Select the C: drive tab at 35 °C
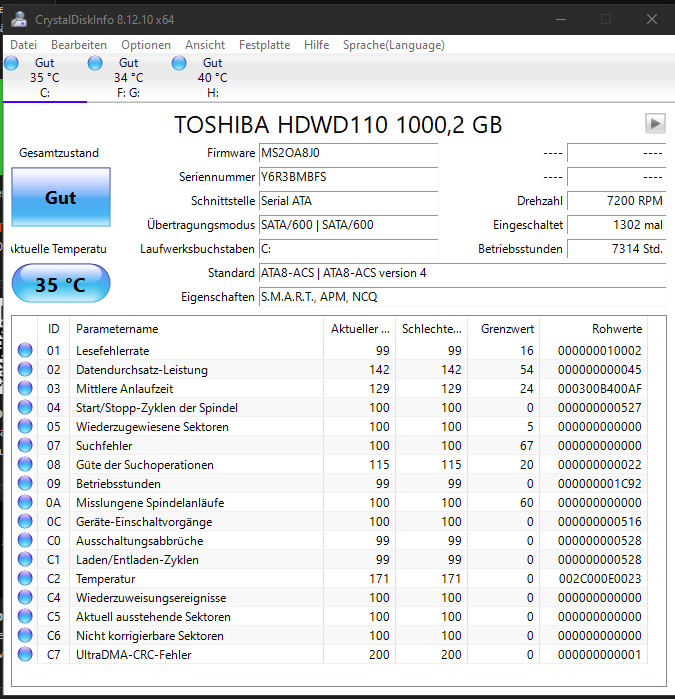Screen dimensions: 675x699 [45, 78]
